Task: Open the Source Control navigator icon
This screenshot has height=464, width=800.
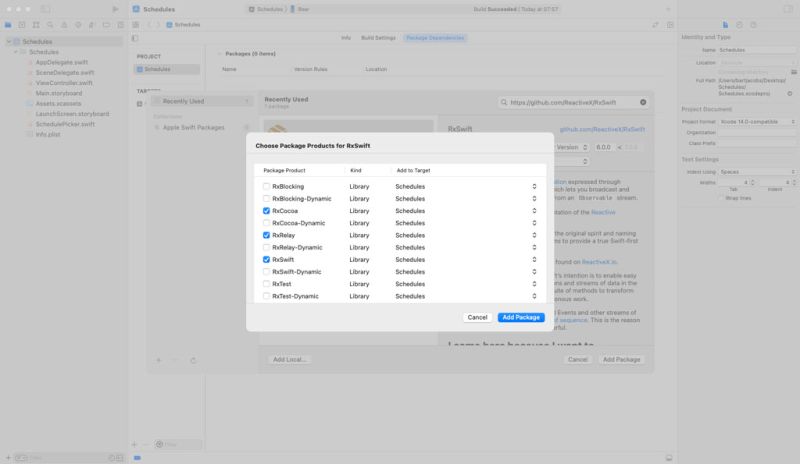Action: pos(22,25)
